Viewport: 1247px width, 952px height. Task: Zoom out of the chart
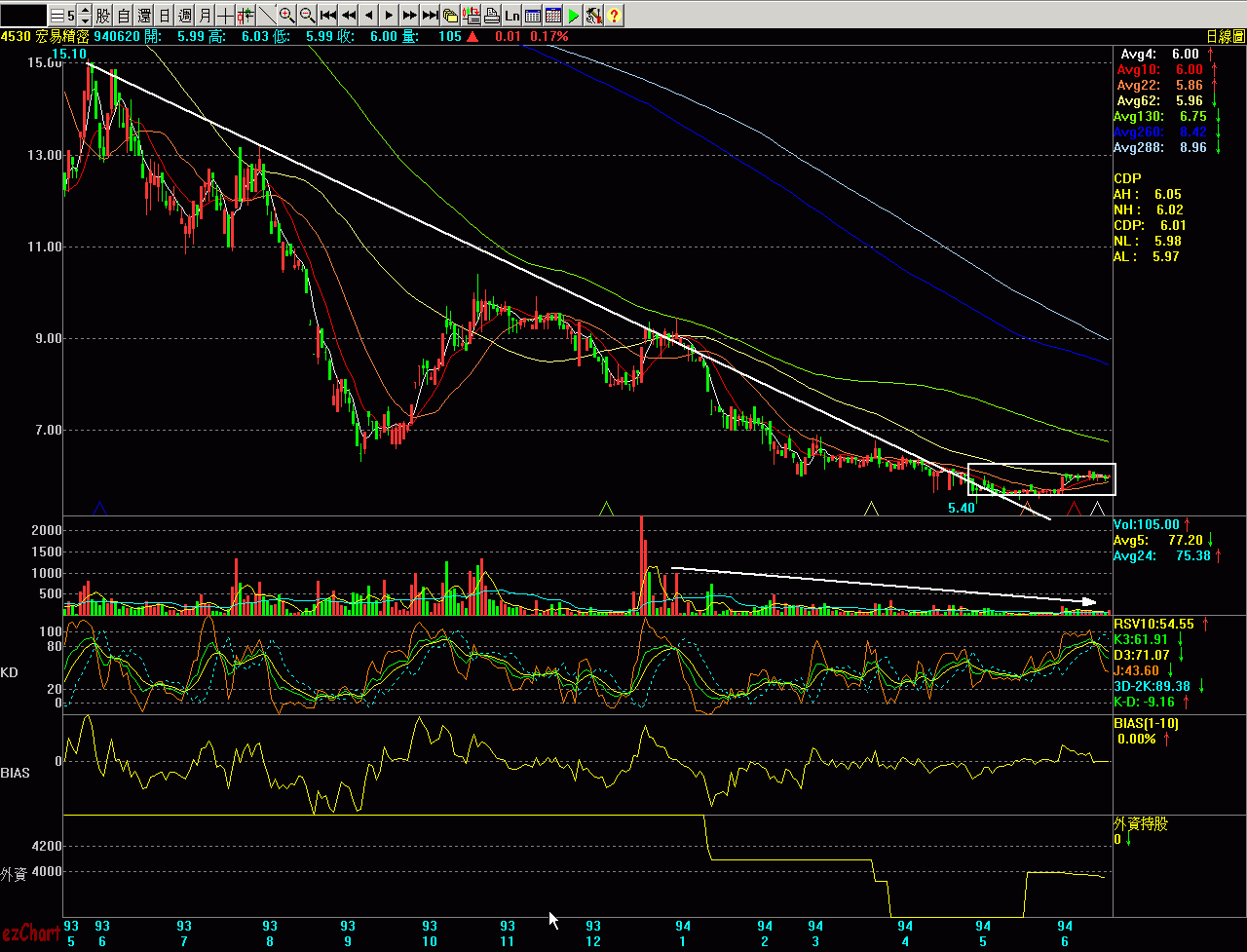pyautogui.click(x=308, y=16)
